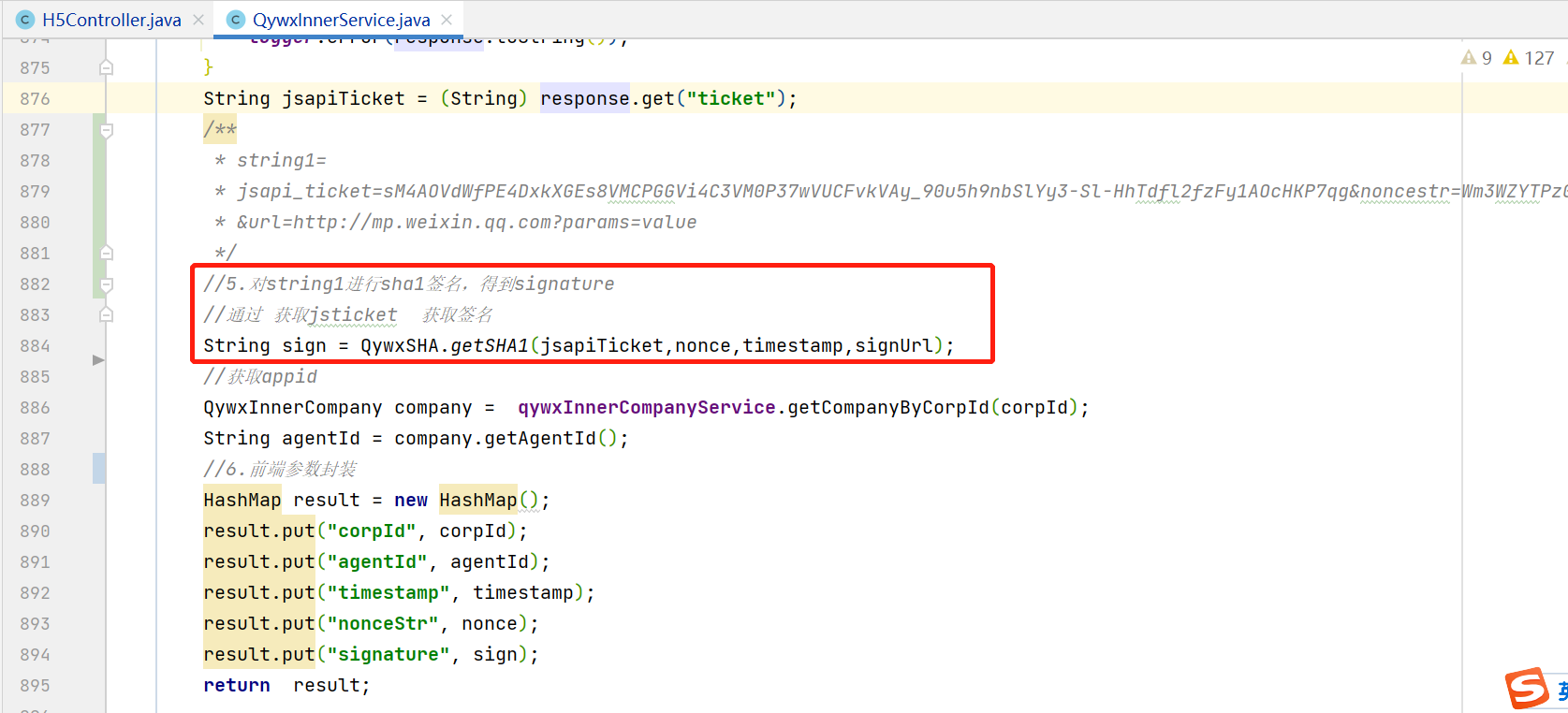
Task: Click line number 889 in the gutter
Action: tap(35, 500)
